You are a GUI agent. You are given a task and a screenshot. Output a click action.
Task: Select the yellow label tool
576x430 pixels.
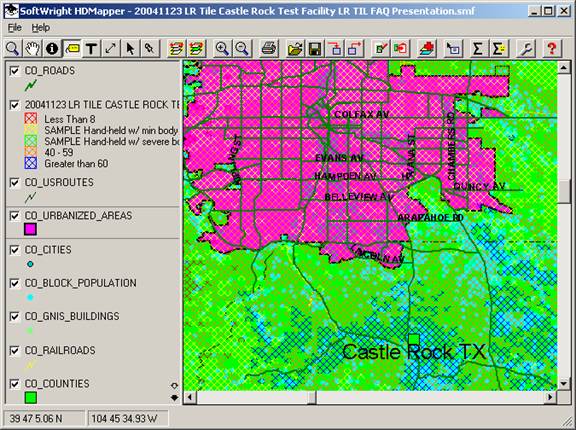(72, 48)
